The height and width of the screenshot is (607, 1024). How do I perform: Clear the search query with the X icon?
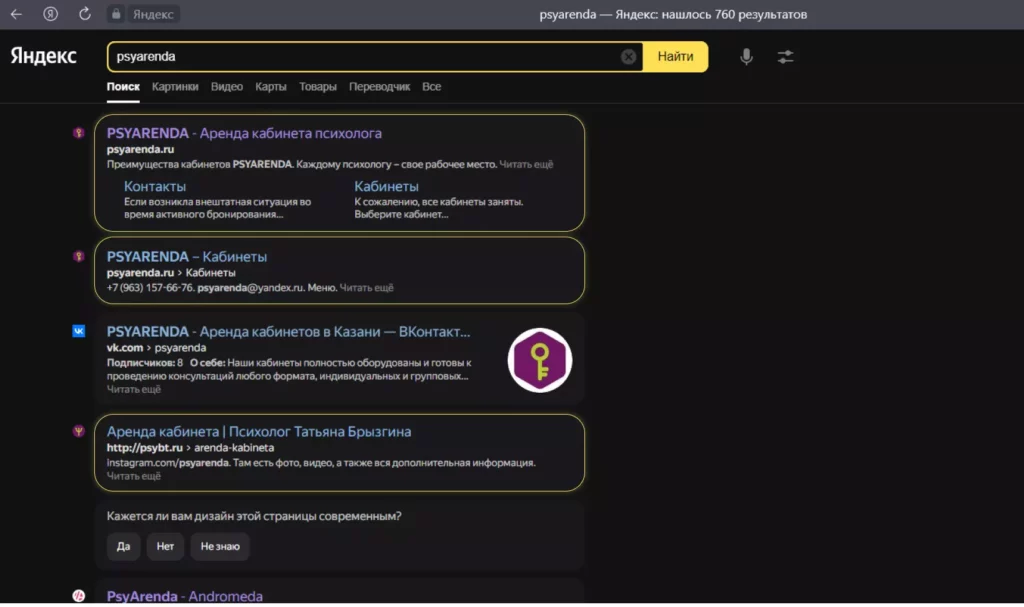(628, 57)
